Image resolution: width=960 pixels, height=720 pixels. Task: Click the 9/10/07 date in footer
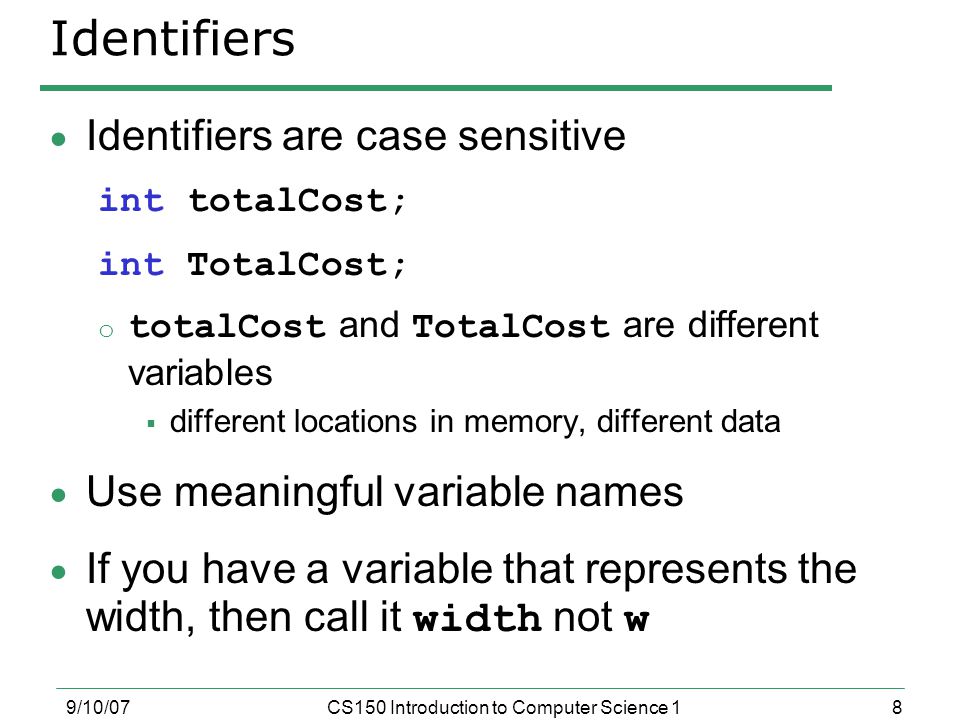[98, 707]
